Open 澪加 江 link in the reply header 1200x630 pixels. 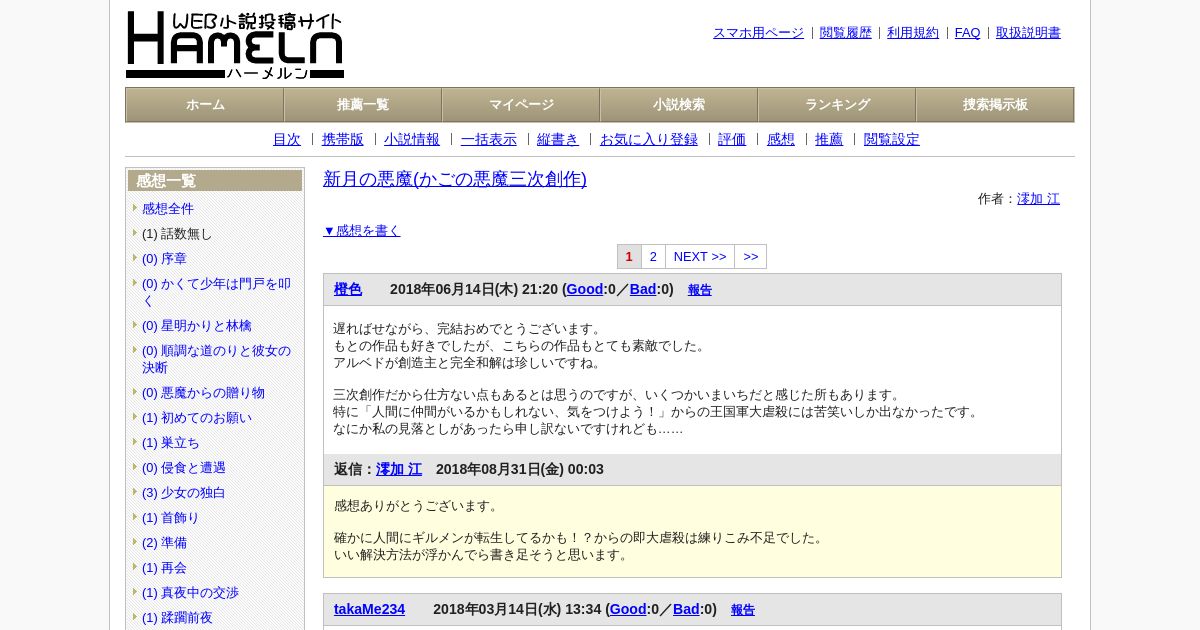tap(399, 469)
